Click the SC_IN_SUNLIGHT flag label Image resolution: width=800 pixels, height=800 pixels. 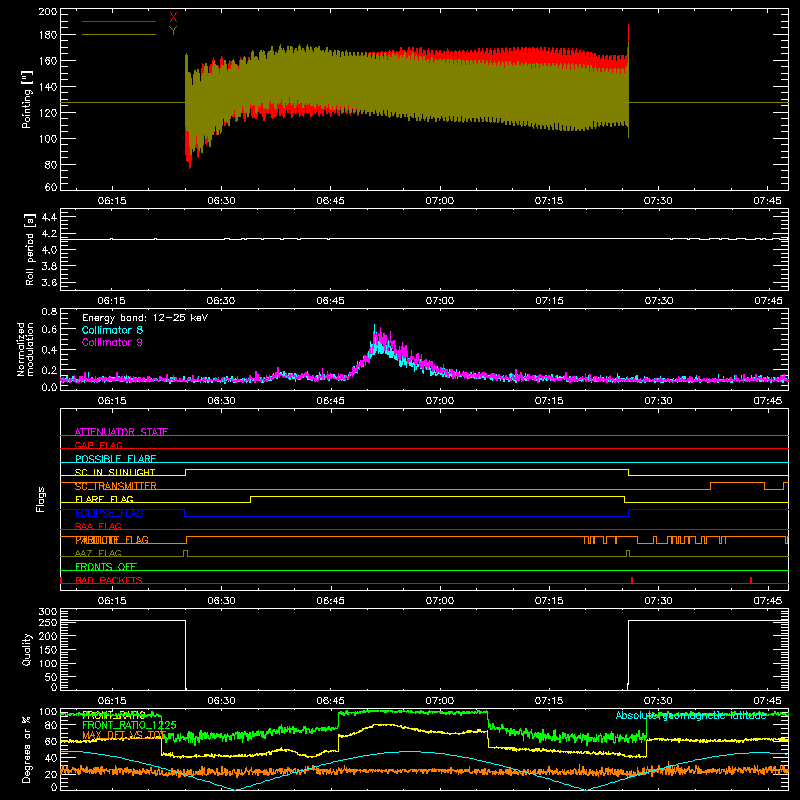tap(115, 472)
